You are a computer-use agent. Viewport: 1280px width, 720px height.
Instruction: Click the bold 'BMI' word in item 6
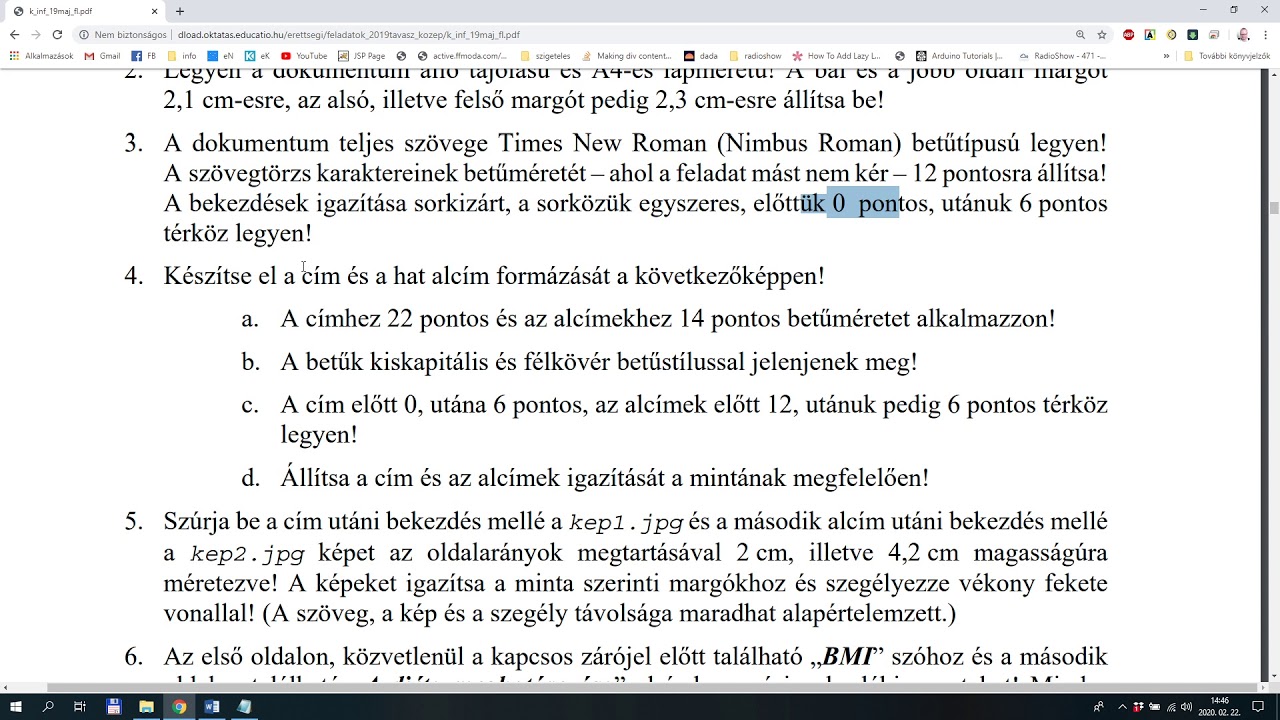point(848,657)
